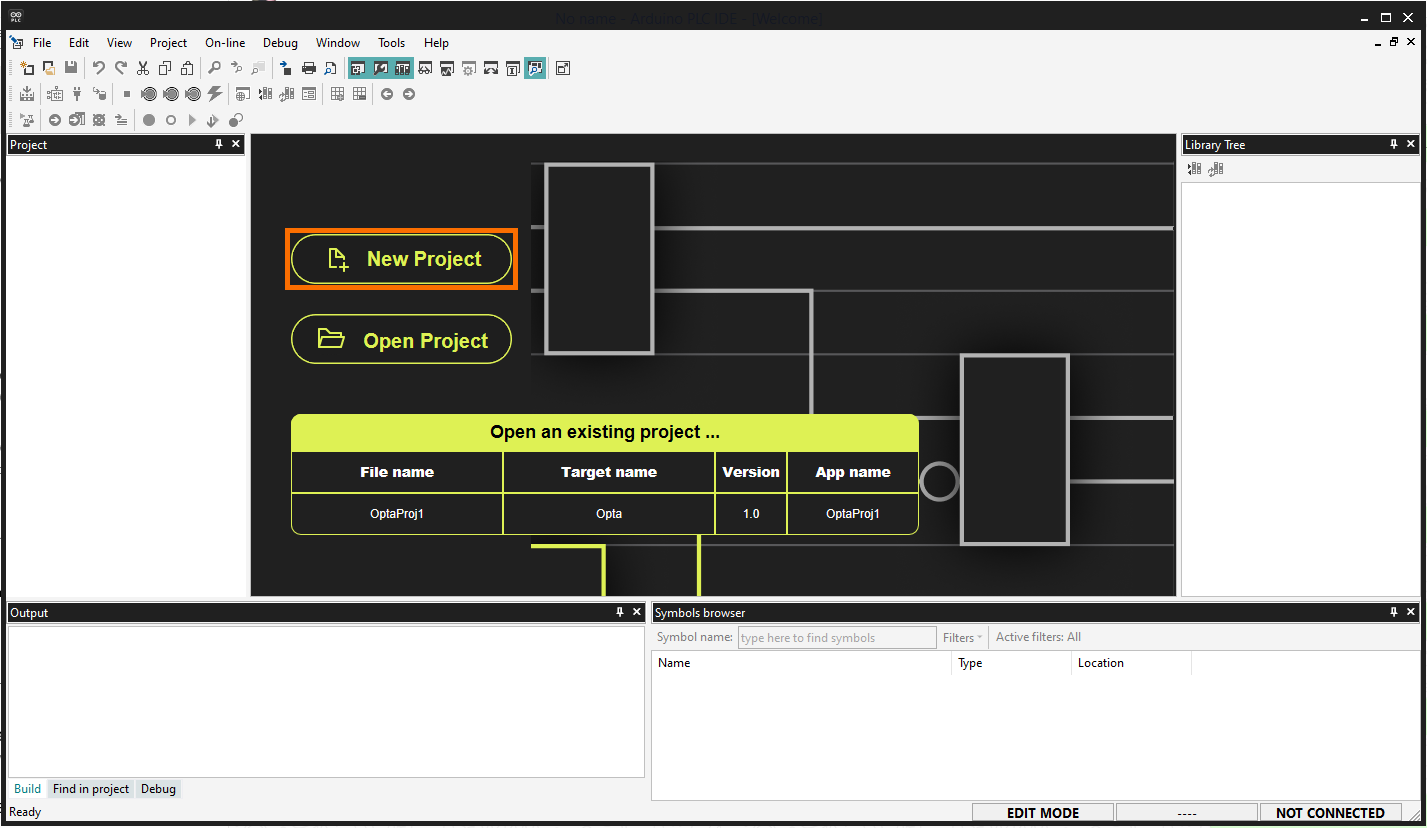Image resolution: width=1427 pixels, height=828 pixels.
Task: Undo the last action
Action: [x=99, y=68]
